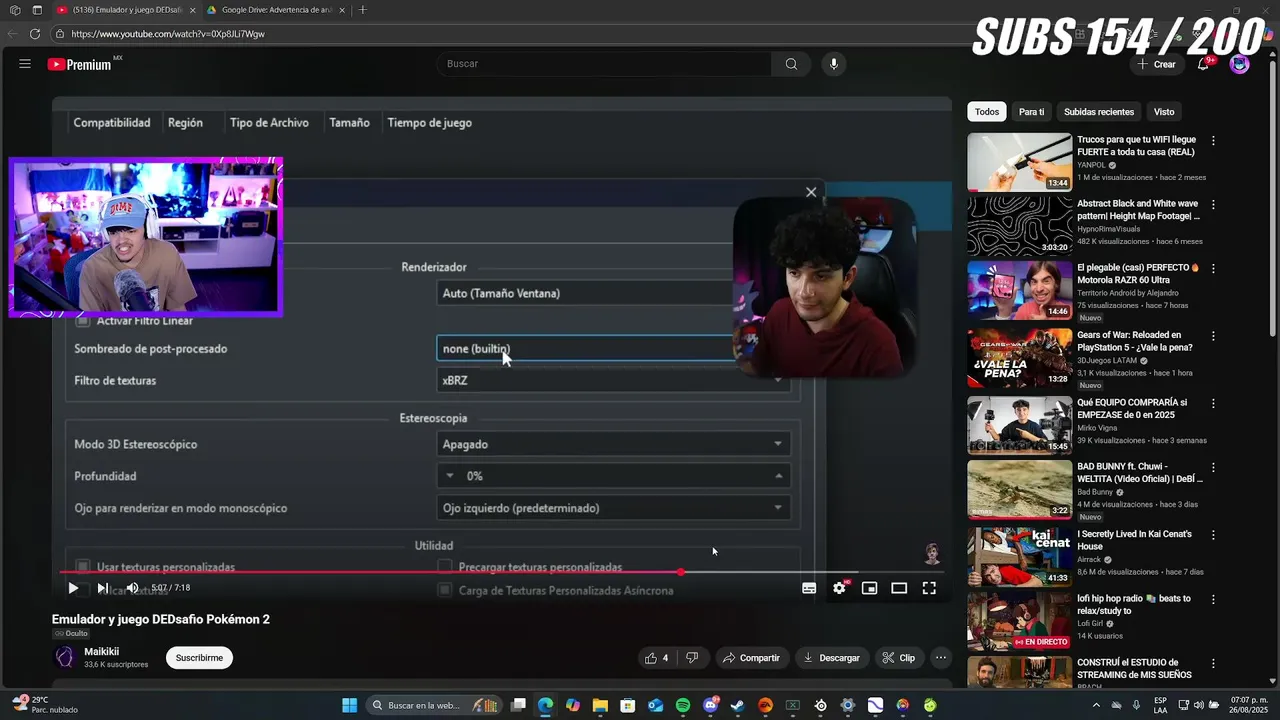The image size is (1280, 720).
Task: Open more actions ellipsis under video
Action: coord(941,658)
